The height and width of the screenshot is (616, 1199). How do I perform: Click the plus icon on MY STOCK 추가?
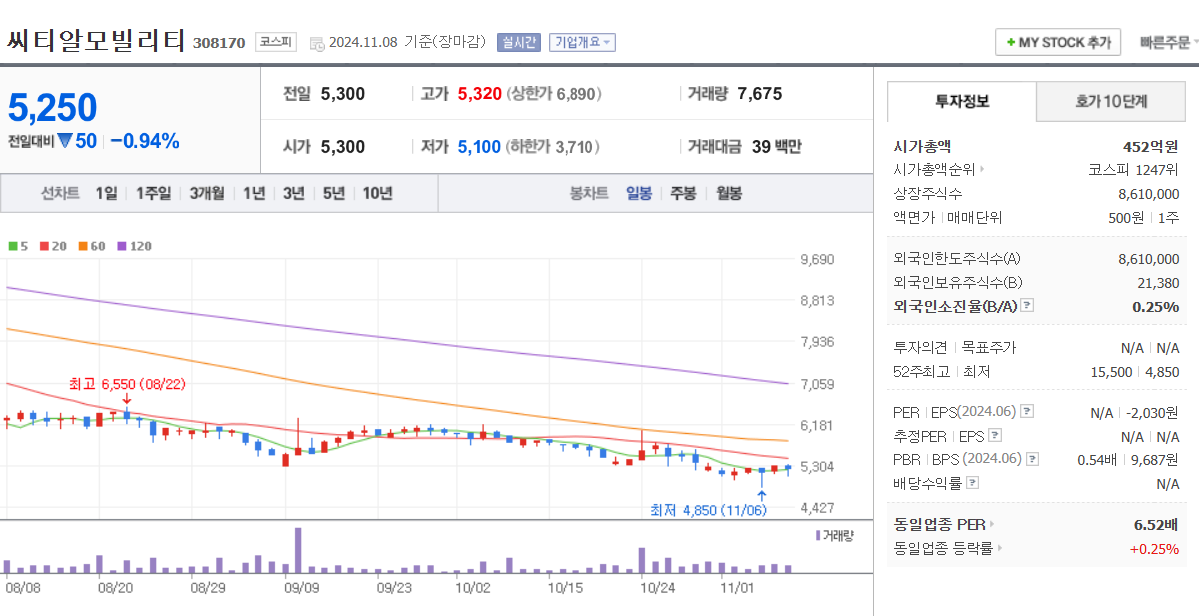point(1011,43)
